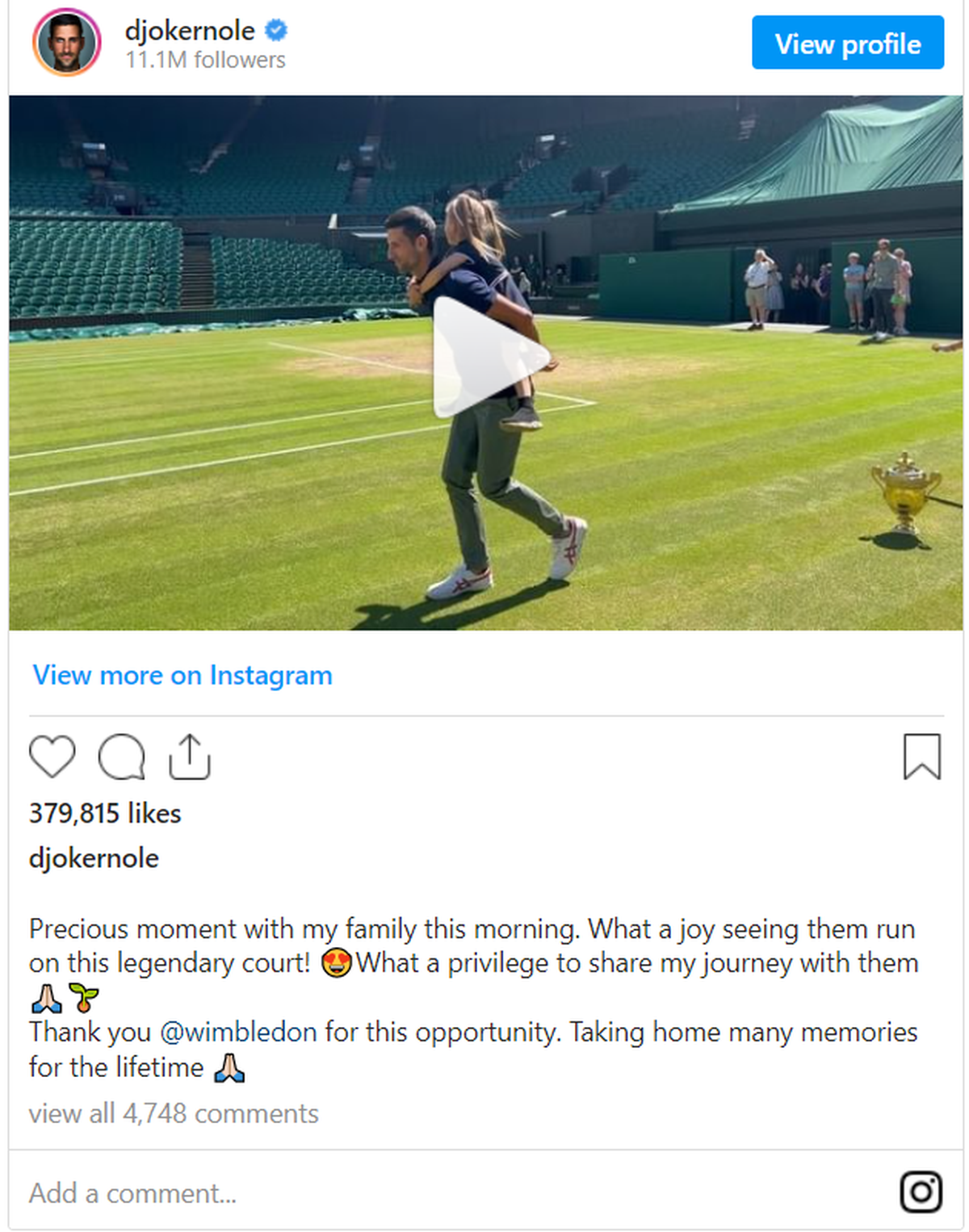Open djokernole username in header

tap(190, 31)
